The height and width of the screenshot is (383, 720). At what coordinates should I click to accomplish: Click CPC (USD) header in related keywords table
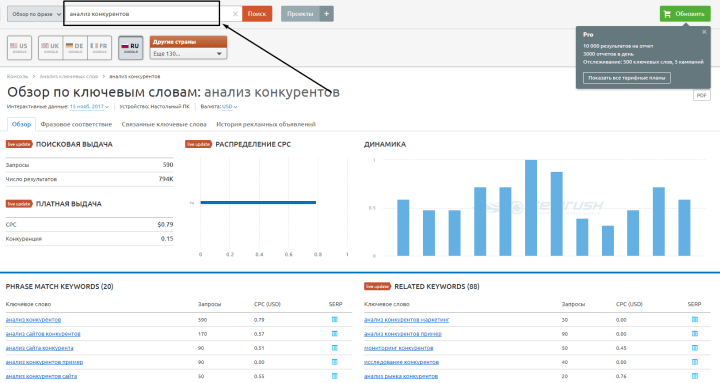(x=629, y=304)
